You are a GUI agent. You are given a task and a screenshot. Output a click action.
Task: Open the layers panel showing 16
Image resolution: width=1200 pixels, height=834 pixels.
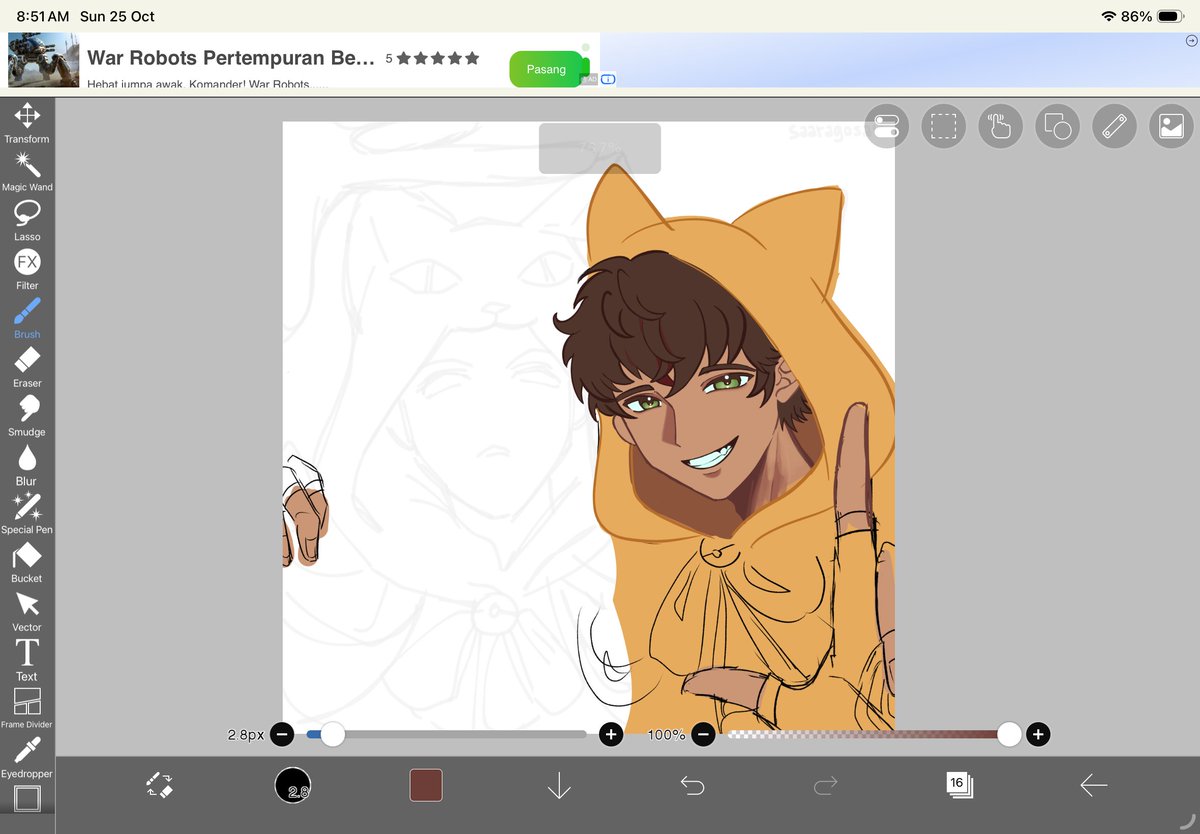[x=958, y=785]
